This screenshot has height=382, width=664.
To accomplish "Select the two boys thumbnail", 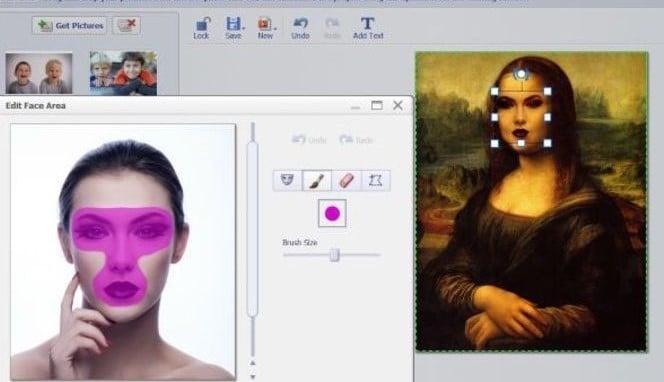I will [x=123, y=73].
